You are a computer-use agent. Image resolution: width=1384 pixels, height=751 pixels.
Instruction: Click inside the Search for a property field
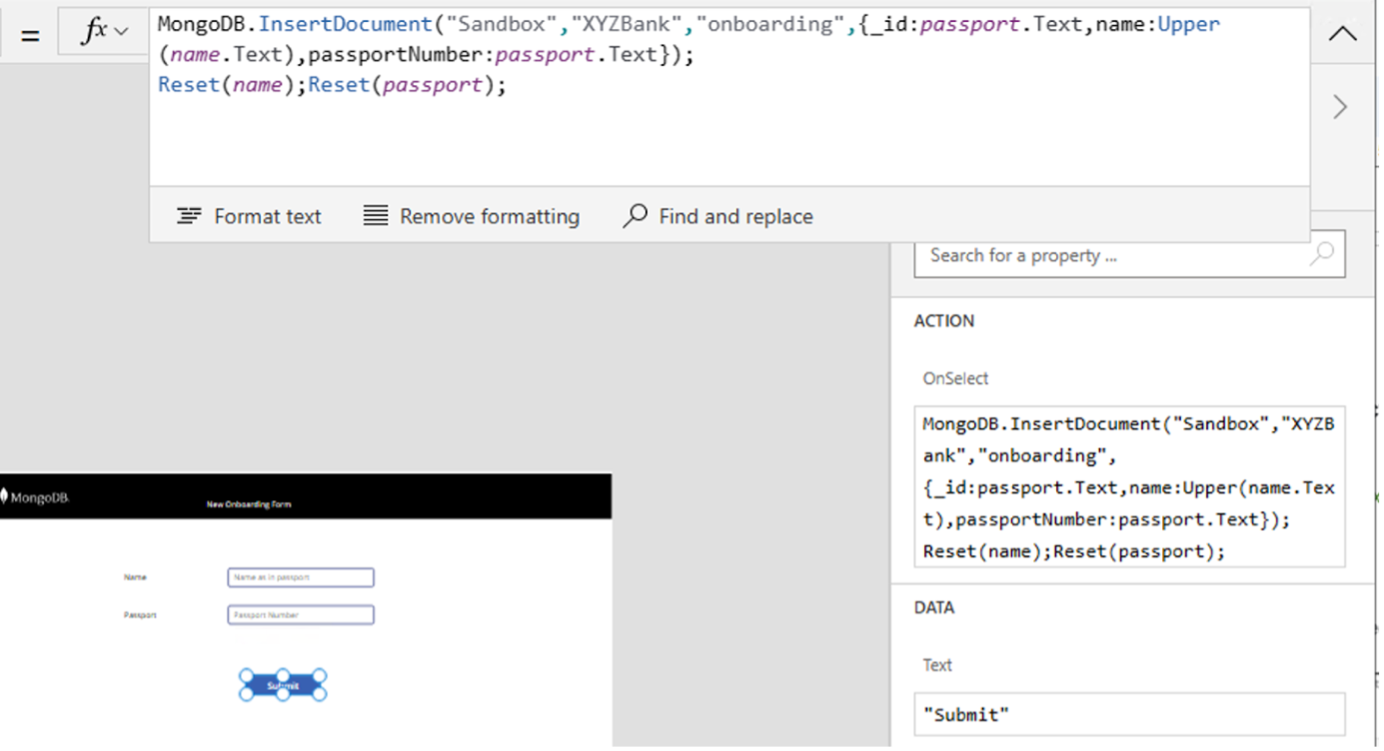pyautogui.click(x=1080, y=255)
